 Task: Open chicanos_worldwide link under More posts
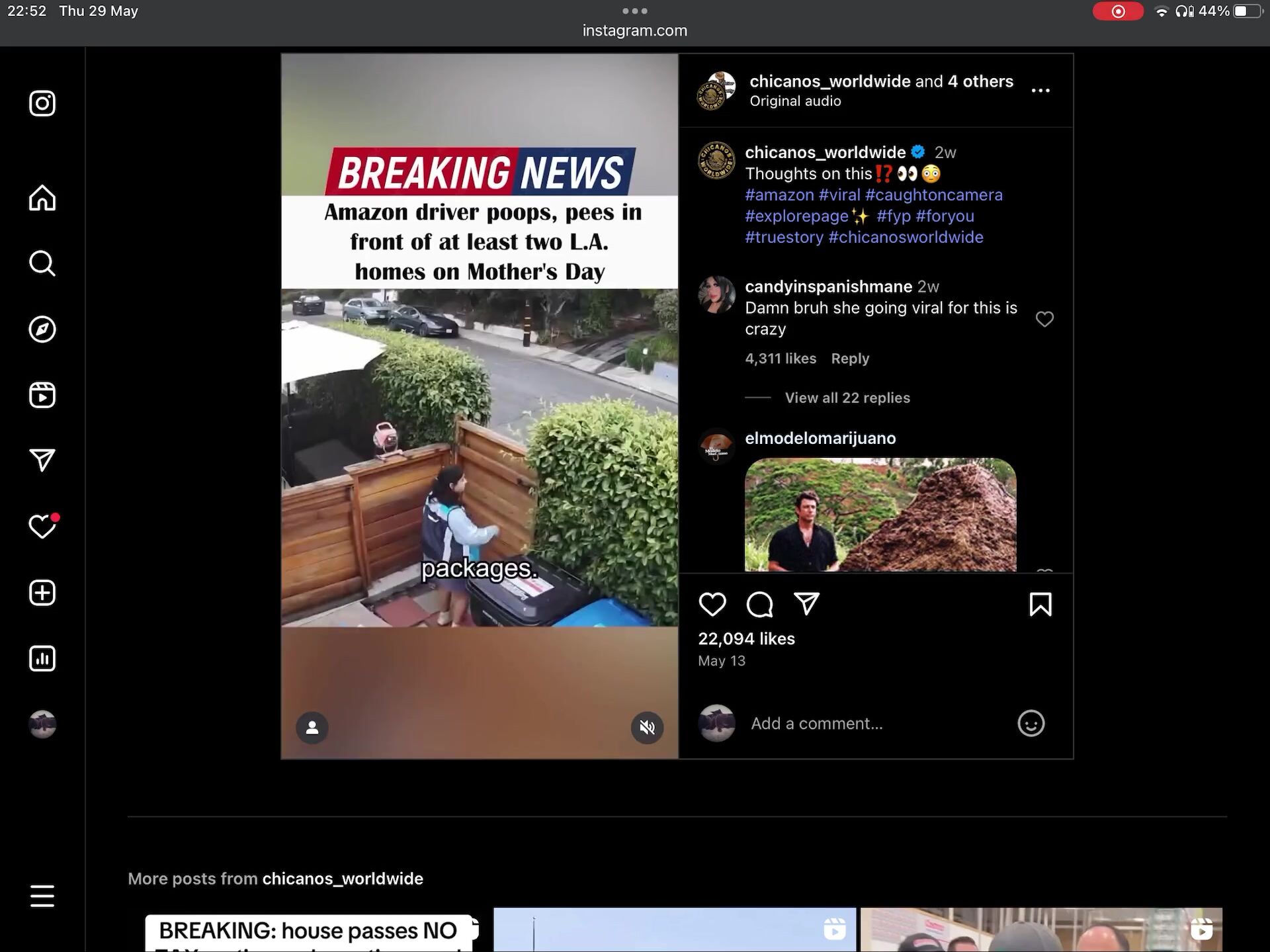click(x=343, y=879)
